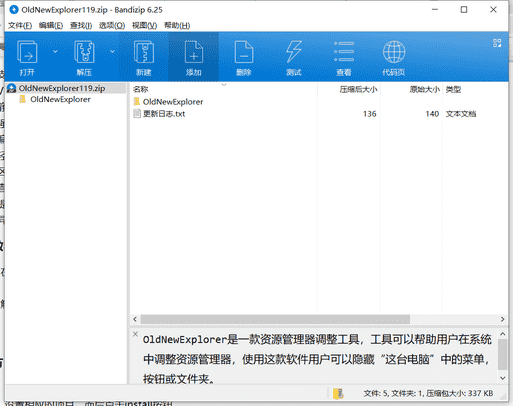Image resolution: width=513 pixels, height=406 pixels.
Task: Click the Bandizip app icon in title bar
Action: tap(14, 10)
